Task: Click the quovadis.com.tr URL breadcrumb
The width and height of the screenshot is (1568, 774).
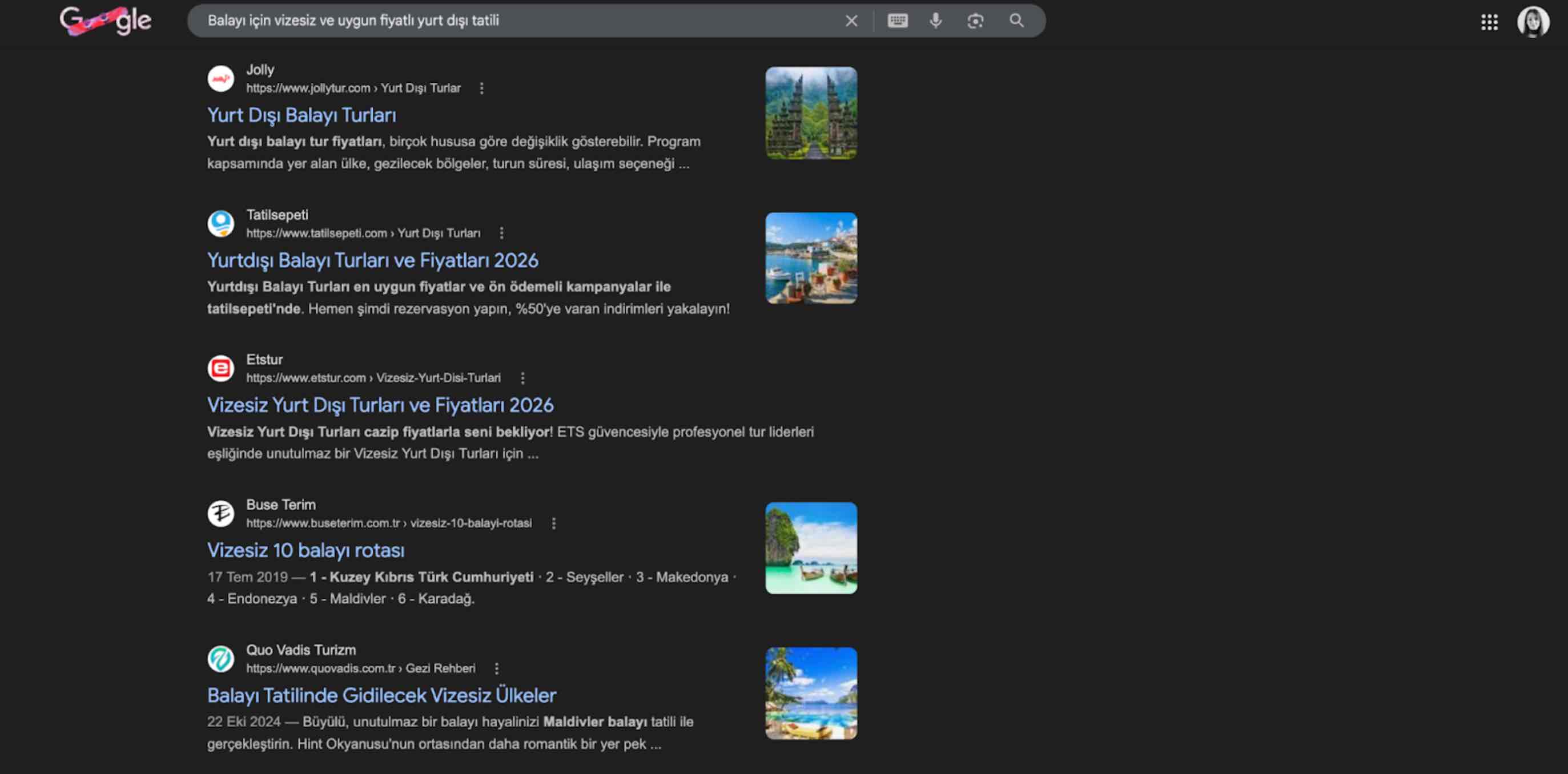Action: [x=360, y=668]
